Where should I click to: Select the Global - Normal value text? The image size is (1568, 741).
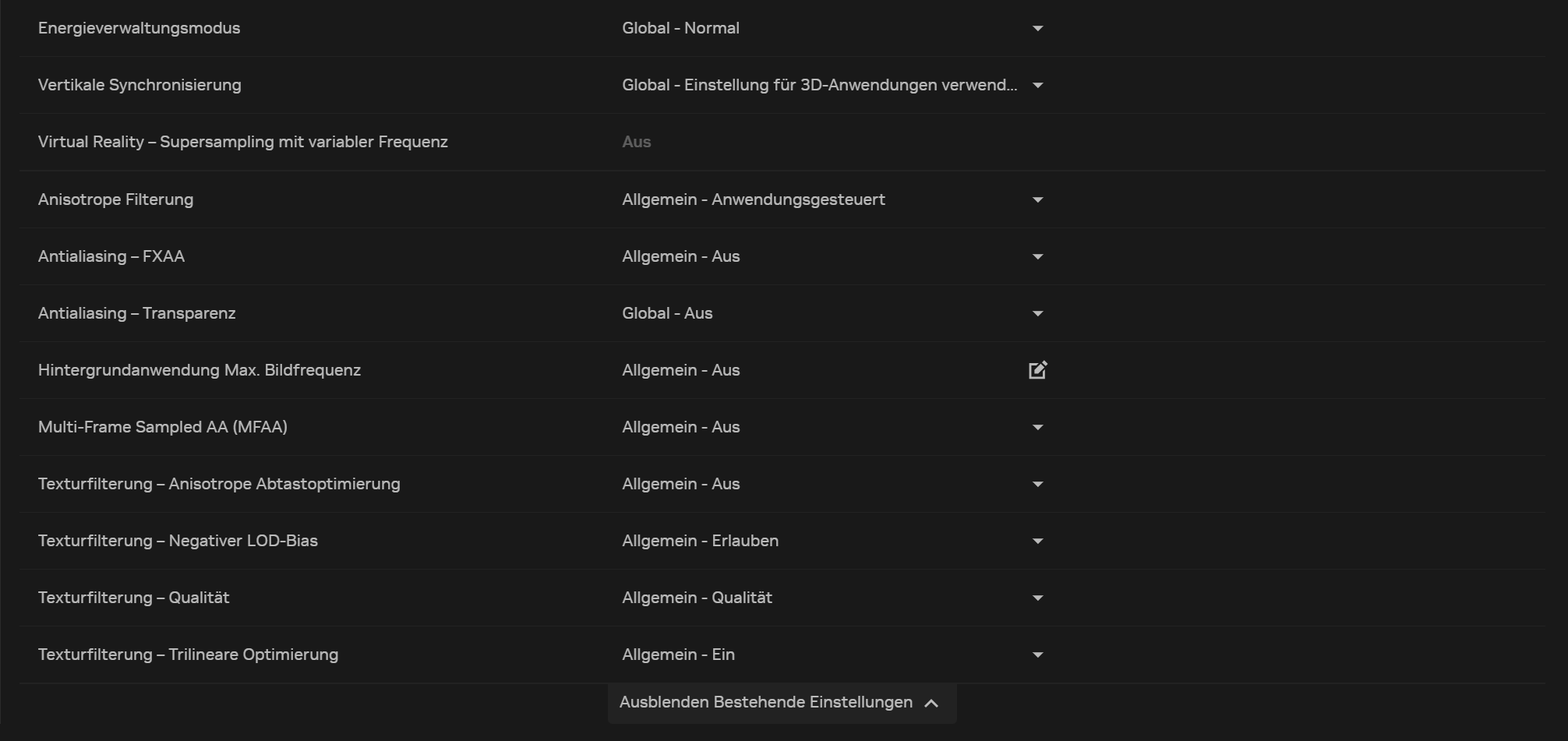click(680, 29)
